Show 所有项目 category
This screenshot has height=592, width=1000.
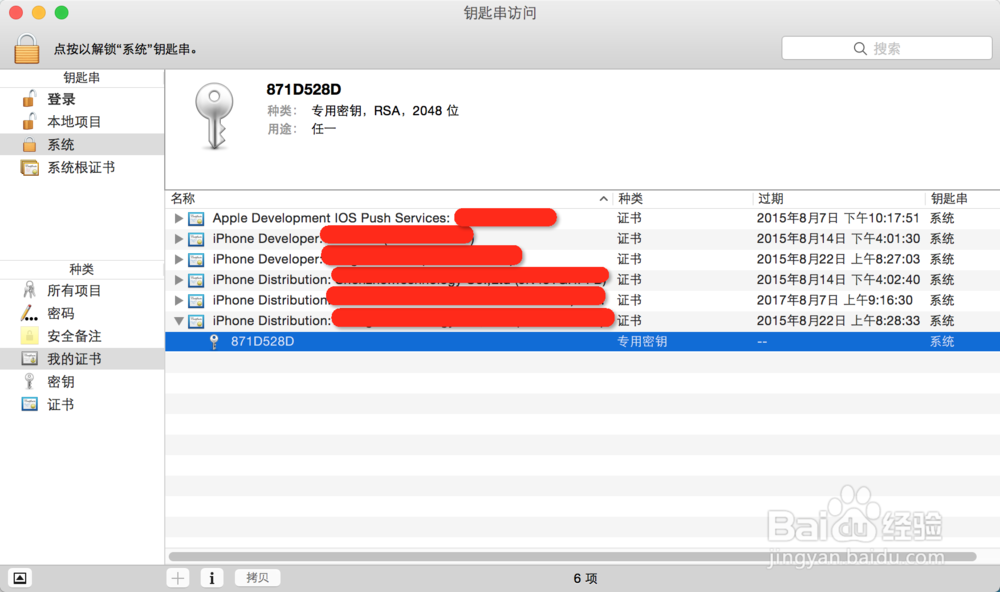pyautogui.click(x=74, y=290)
